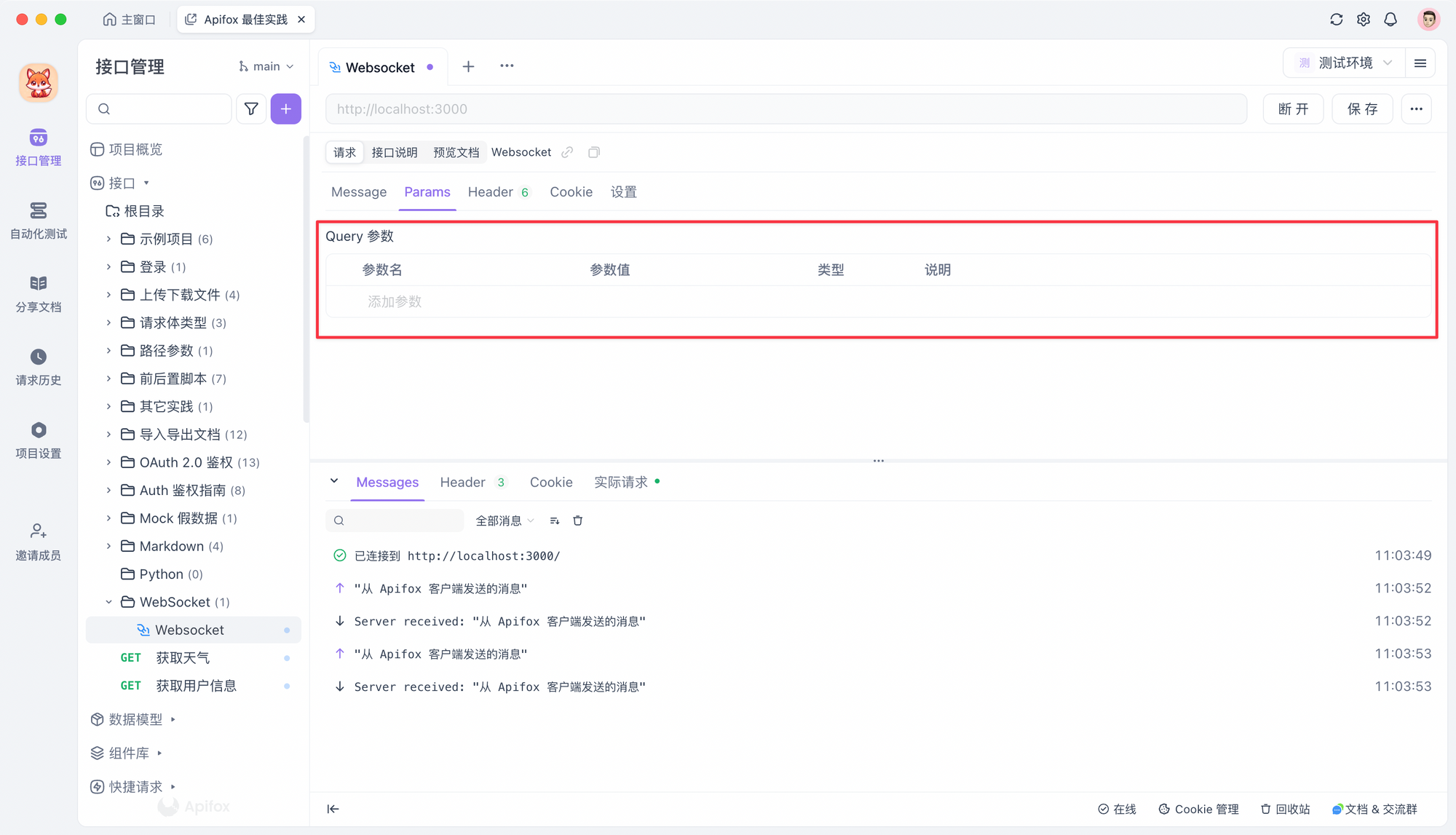
Task: Open notifications via the bell icon
Action: pos(1390,20)
